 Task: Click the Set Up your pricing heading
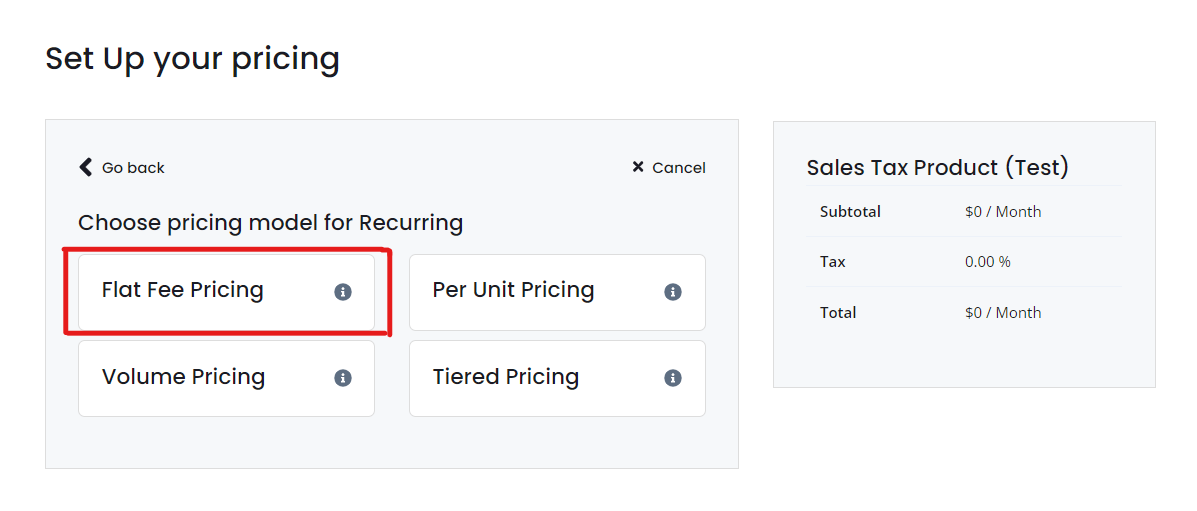click(x=192, y=60)
